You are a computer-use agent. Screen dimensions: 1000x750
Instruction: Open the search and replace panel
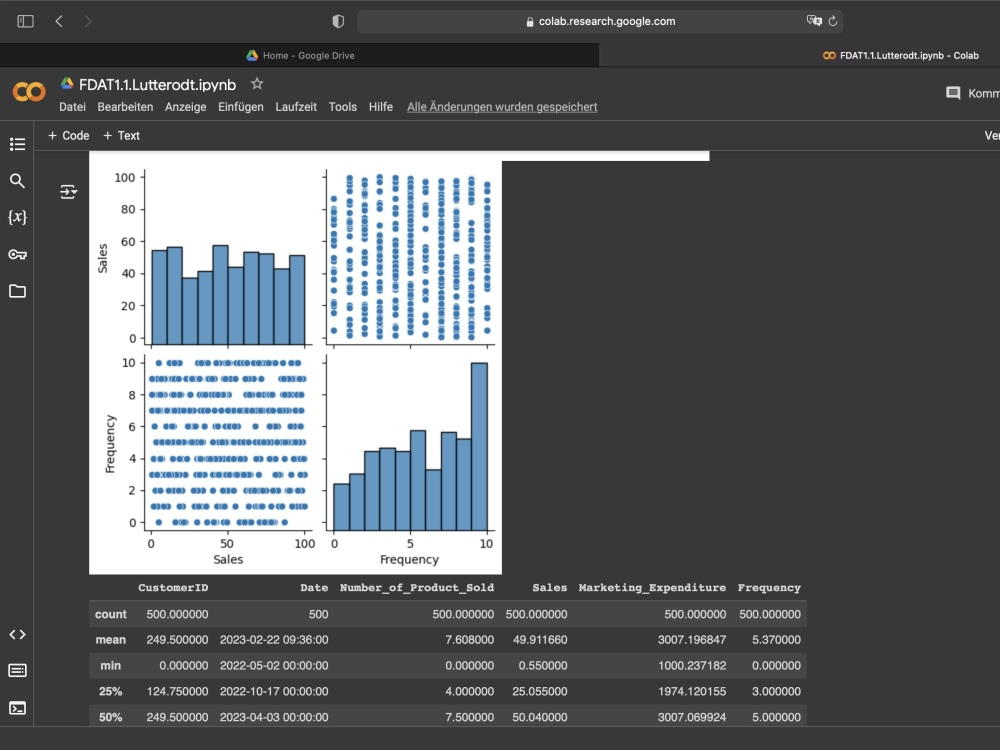(x=17, y=181)
